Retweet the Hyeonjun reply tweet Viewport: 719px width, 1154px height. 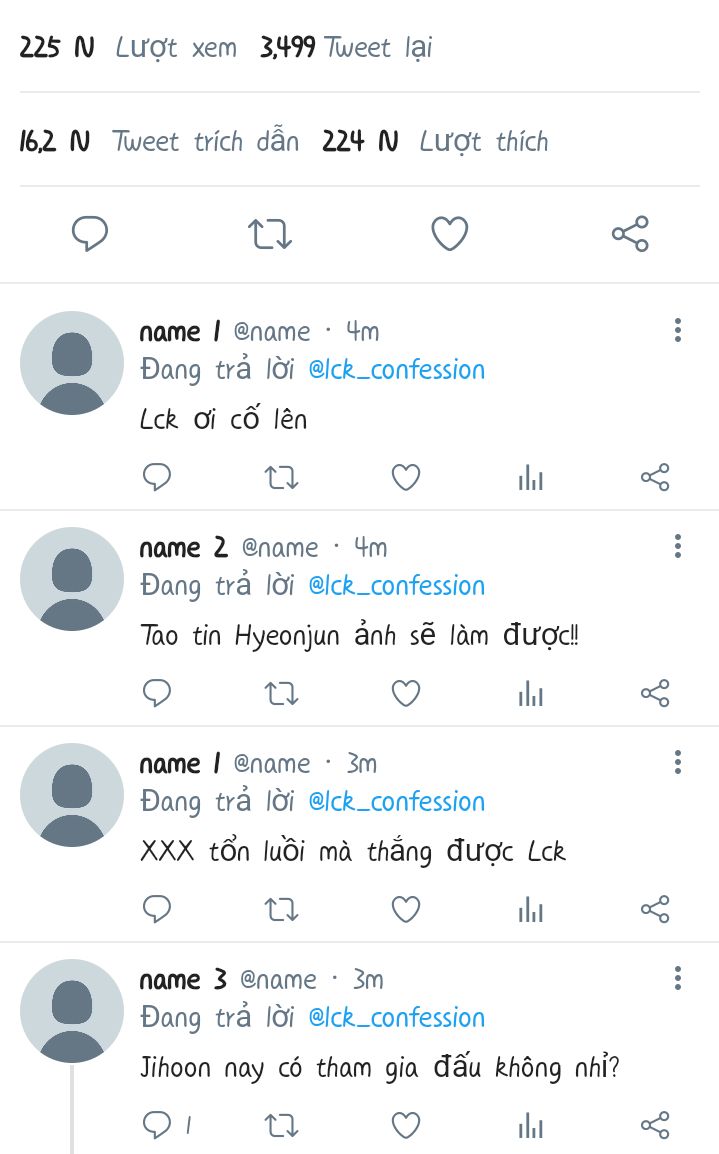[281, 694]
